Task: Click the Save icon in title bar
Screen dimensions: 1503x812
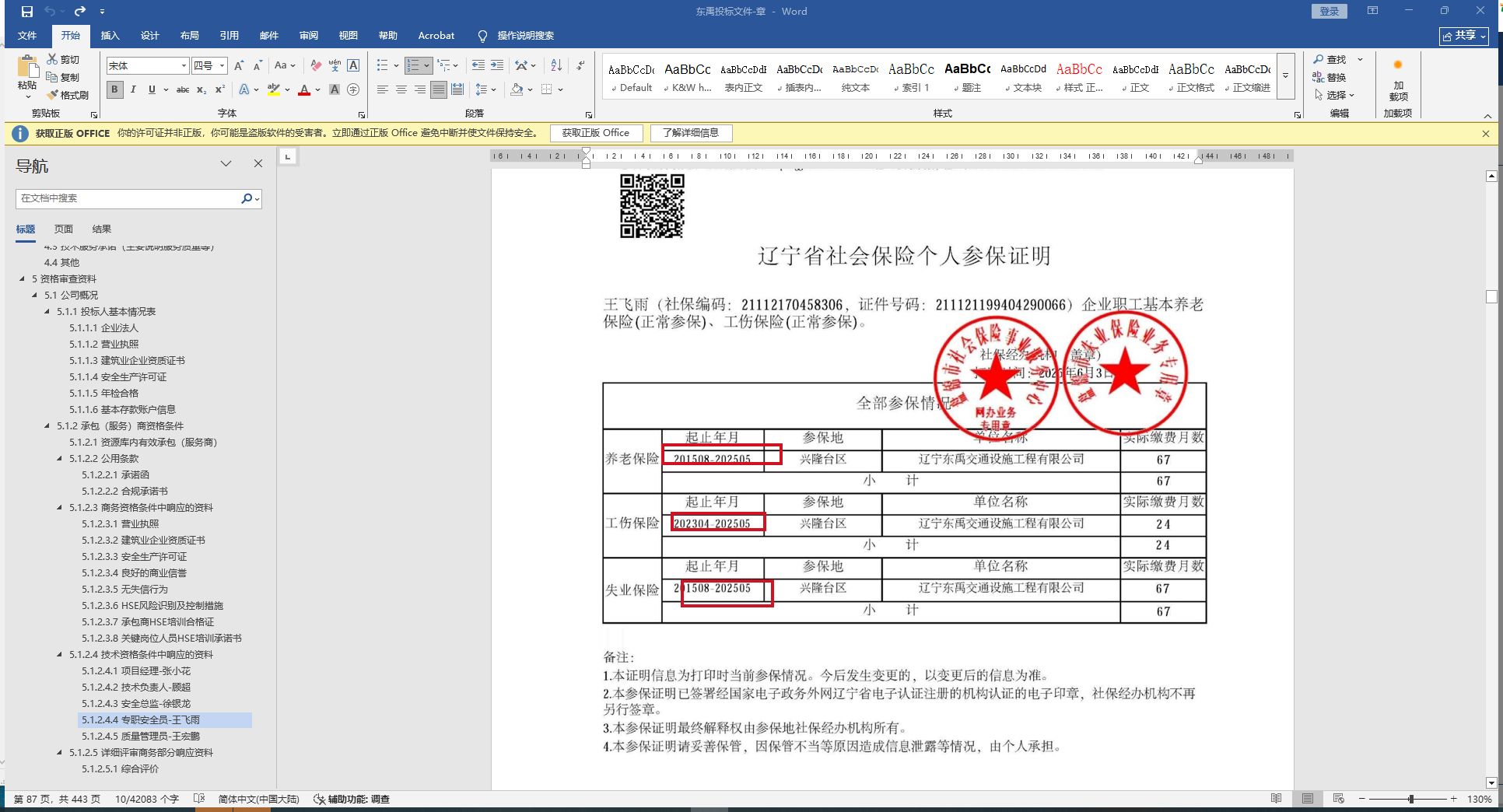Action: pyautogui.click(x=27, y=12)
